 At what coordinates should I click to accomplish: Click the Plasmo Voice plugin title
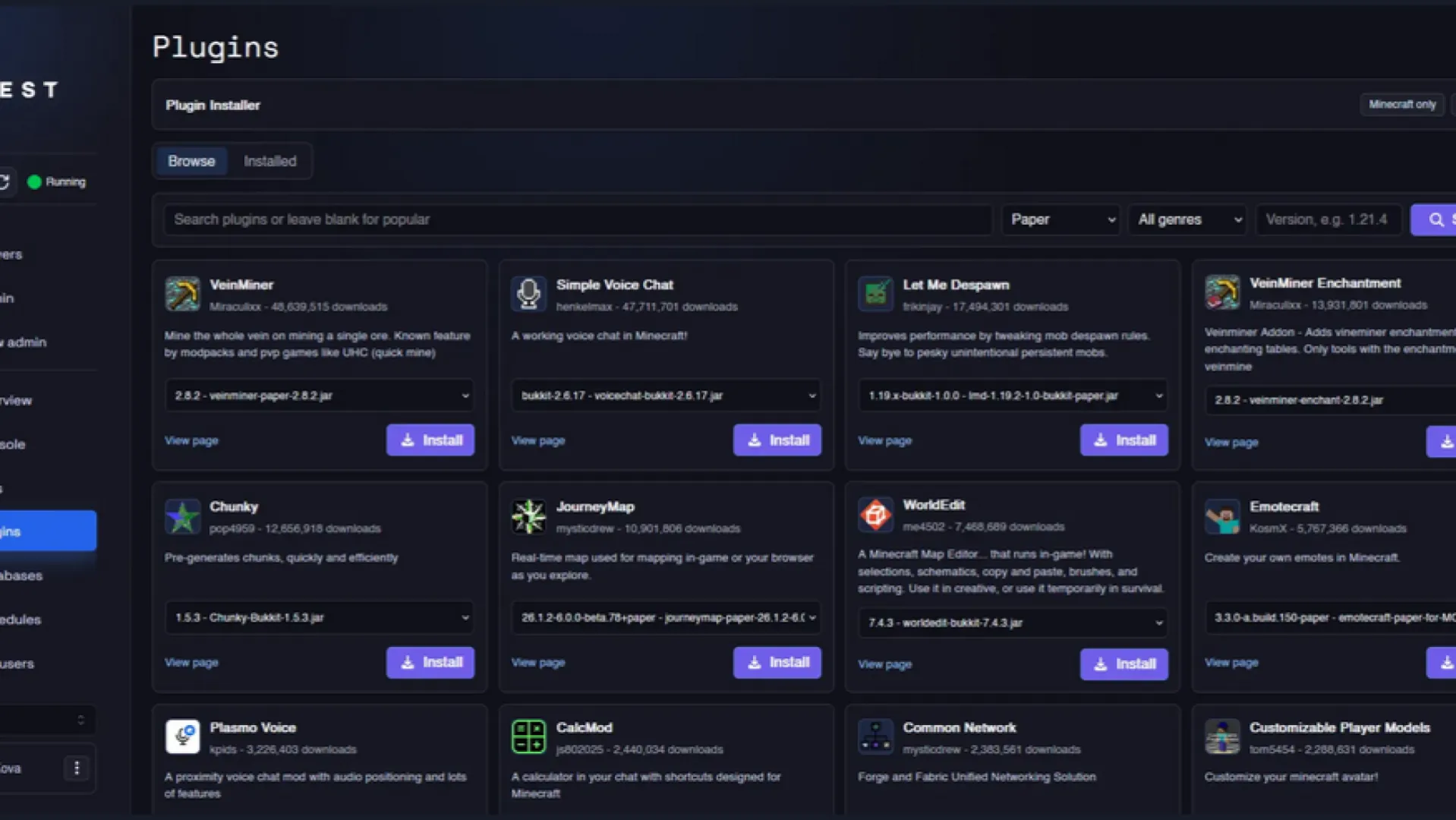pyautogui.click(x=253, y=727)
